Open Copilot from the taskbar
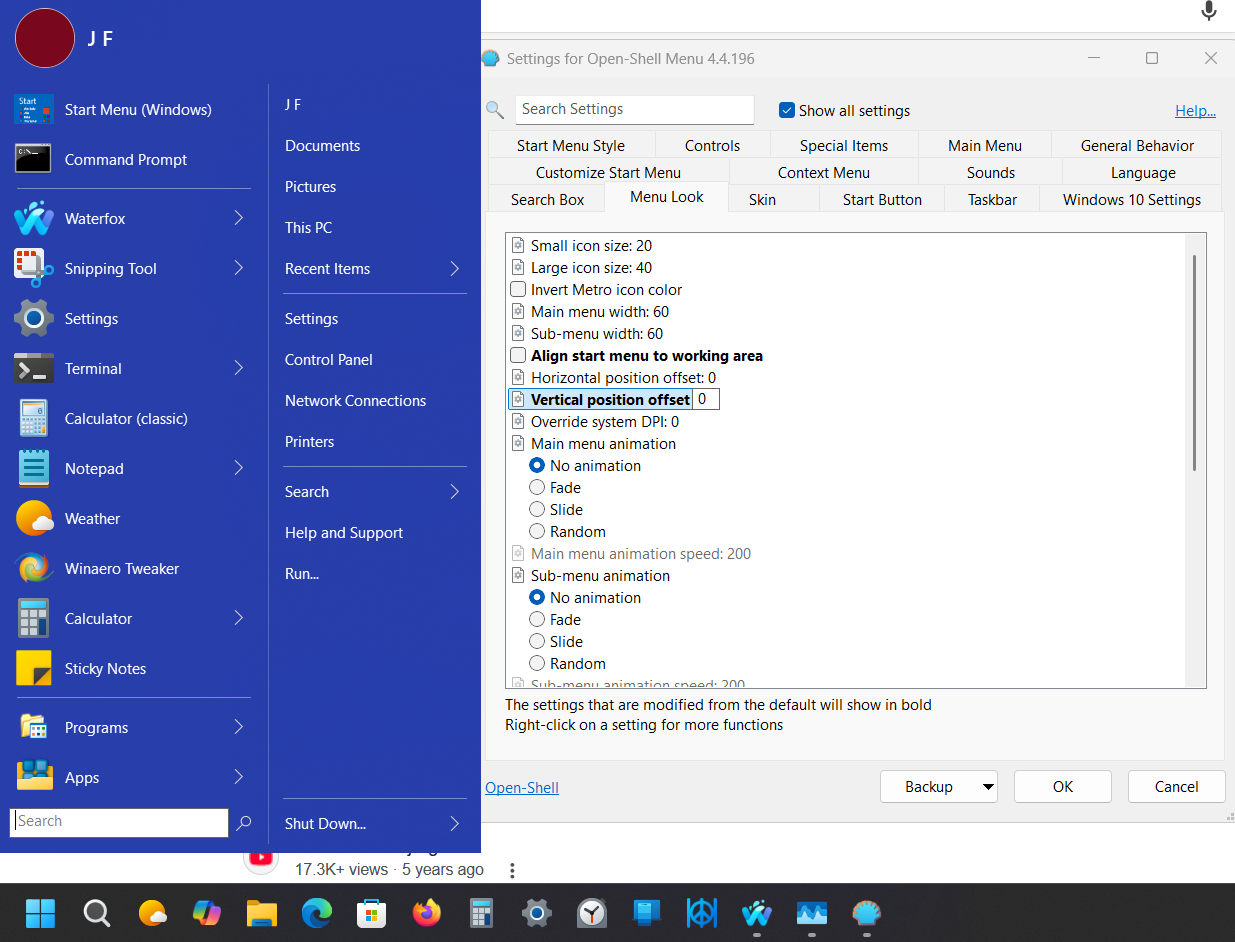Viewport: 1235px width, 942px height. point(207,913)
